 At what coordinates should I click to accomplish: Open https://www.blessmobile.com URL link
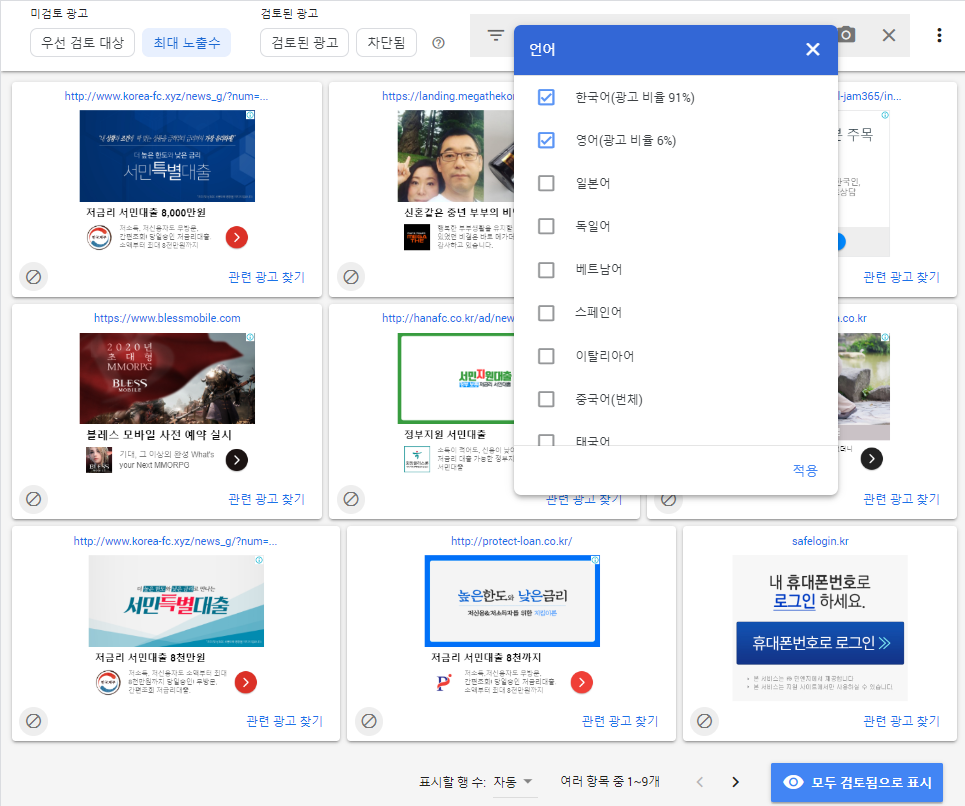pyautogui.click(x=167, y=318)
